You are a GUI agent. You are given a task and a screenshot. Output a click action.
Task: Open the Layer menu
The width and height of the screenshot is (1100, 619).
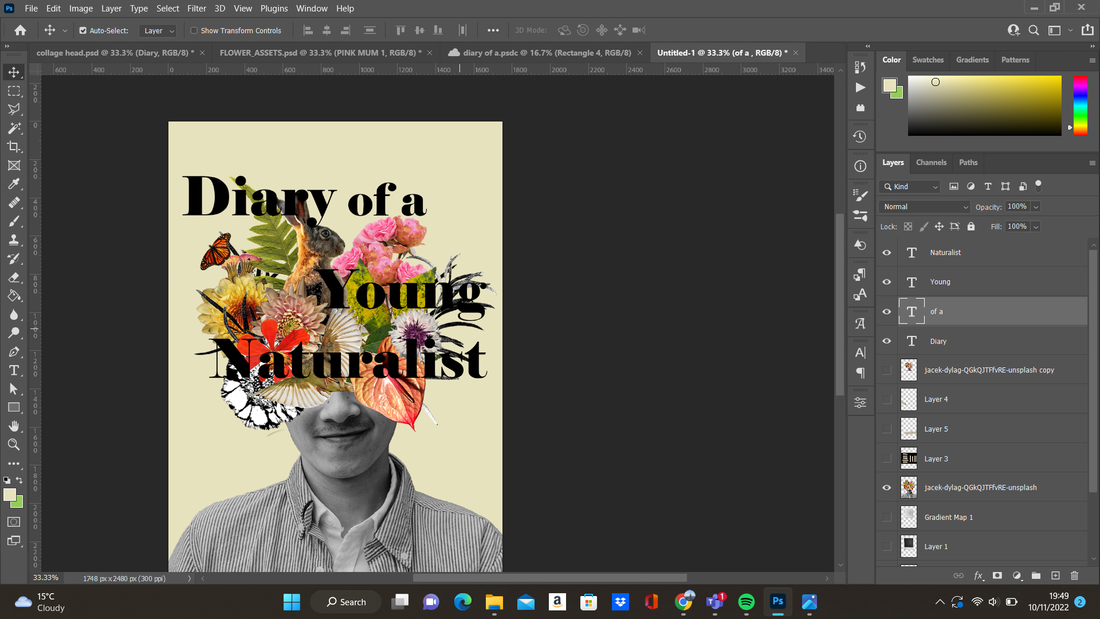pos(111,8)
